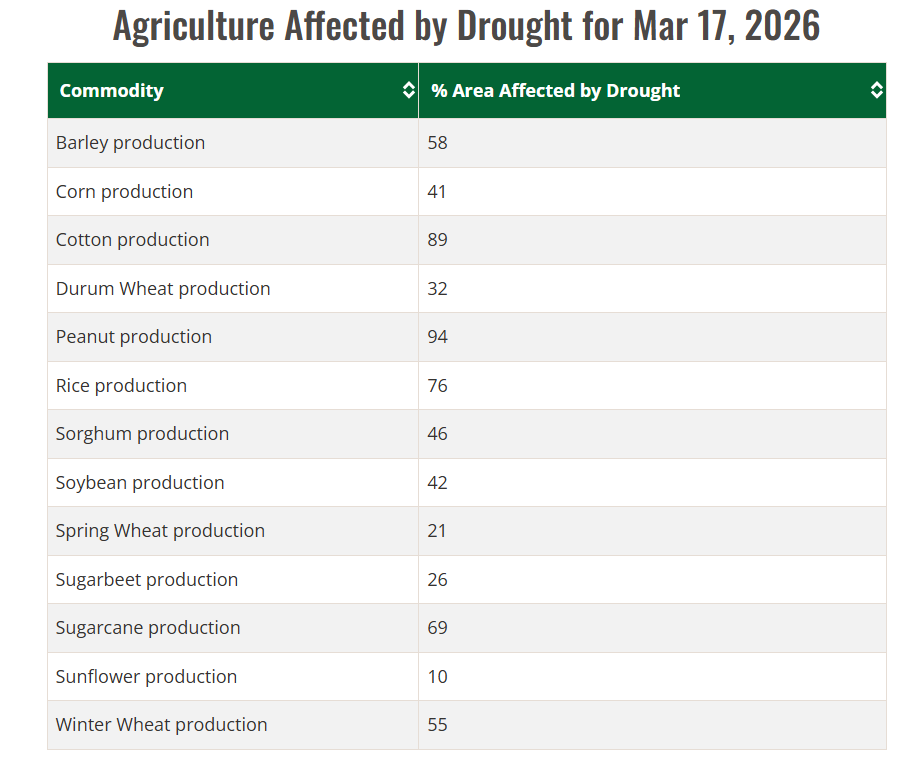Screen dimensions: 899x764
Task: Sort by % Area Affected by Drought header text
Action: [555, 91]
